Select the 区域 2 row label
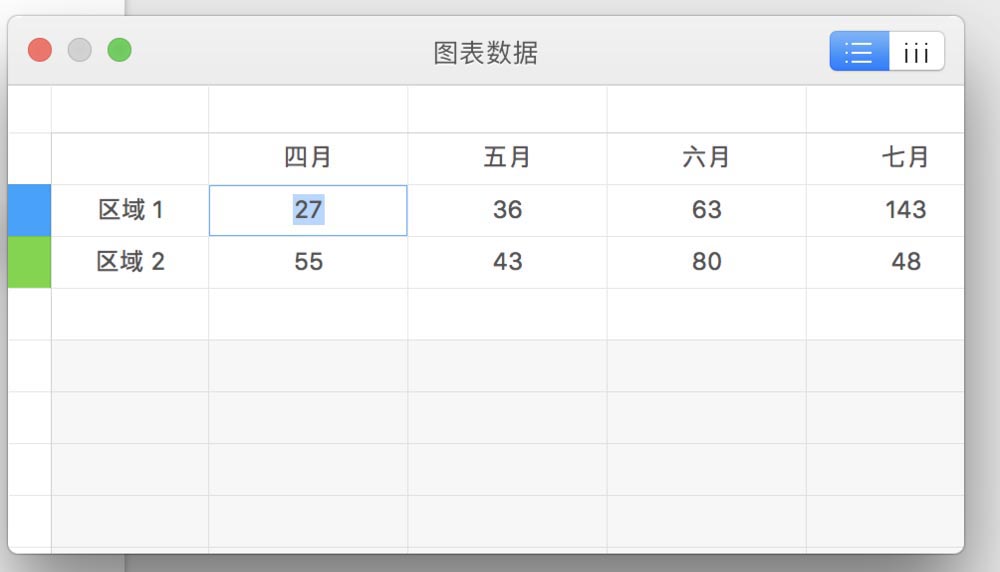This screenshot has width=1000, height=572. (x=130, y=262)
